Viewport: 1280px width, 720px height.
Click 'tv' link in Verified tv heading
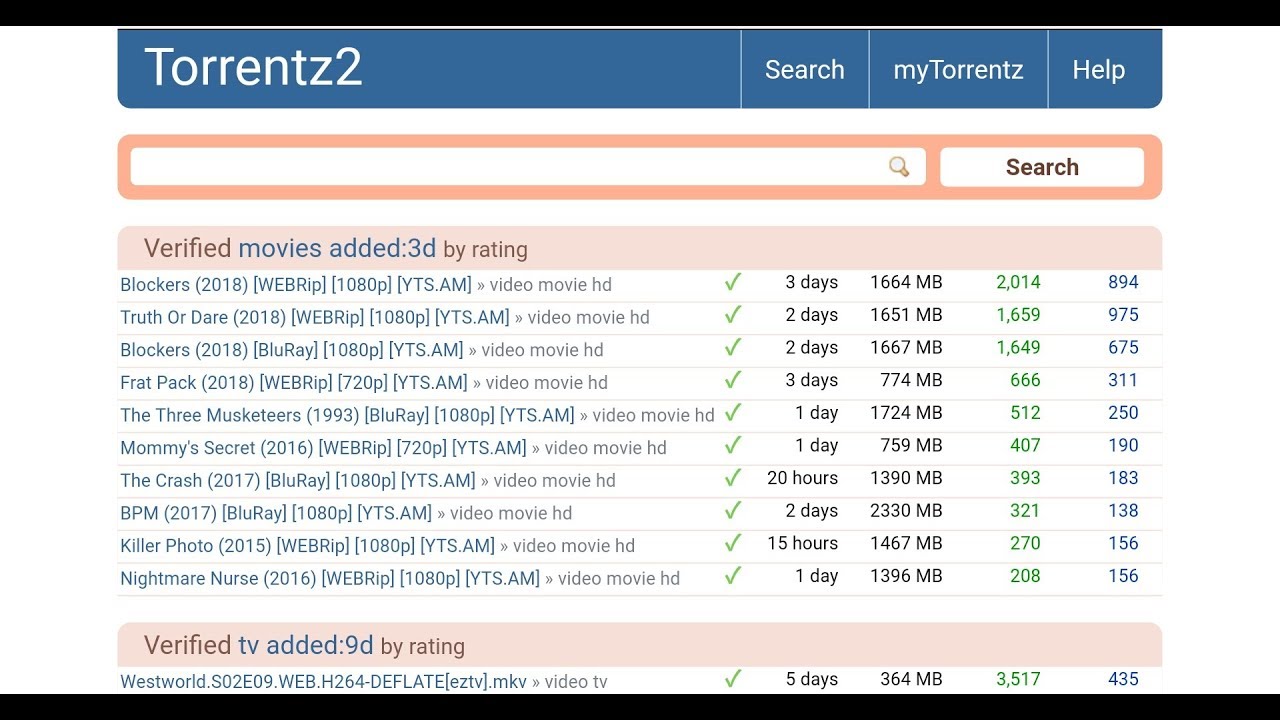[x=248, y=645]
